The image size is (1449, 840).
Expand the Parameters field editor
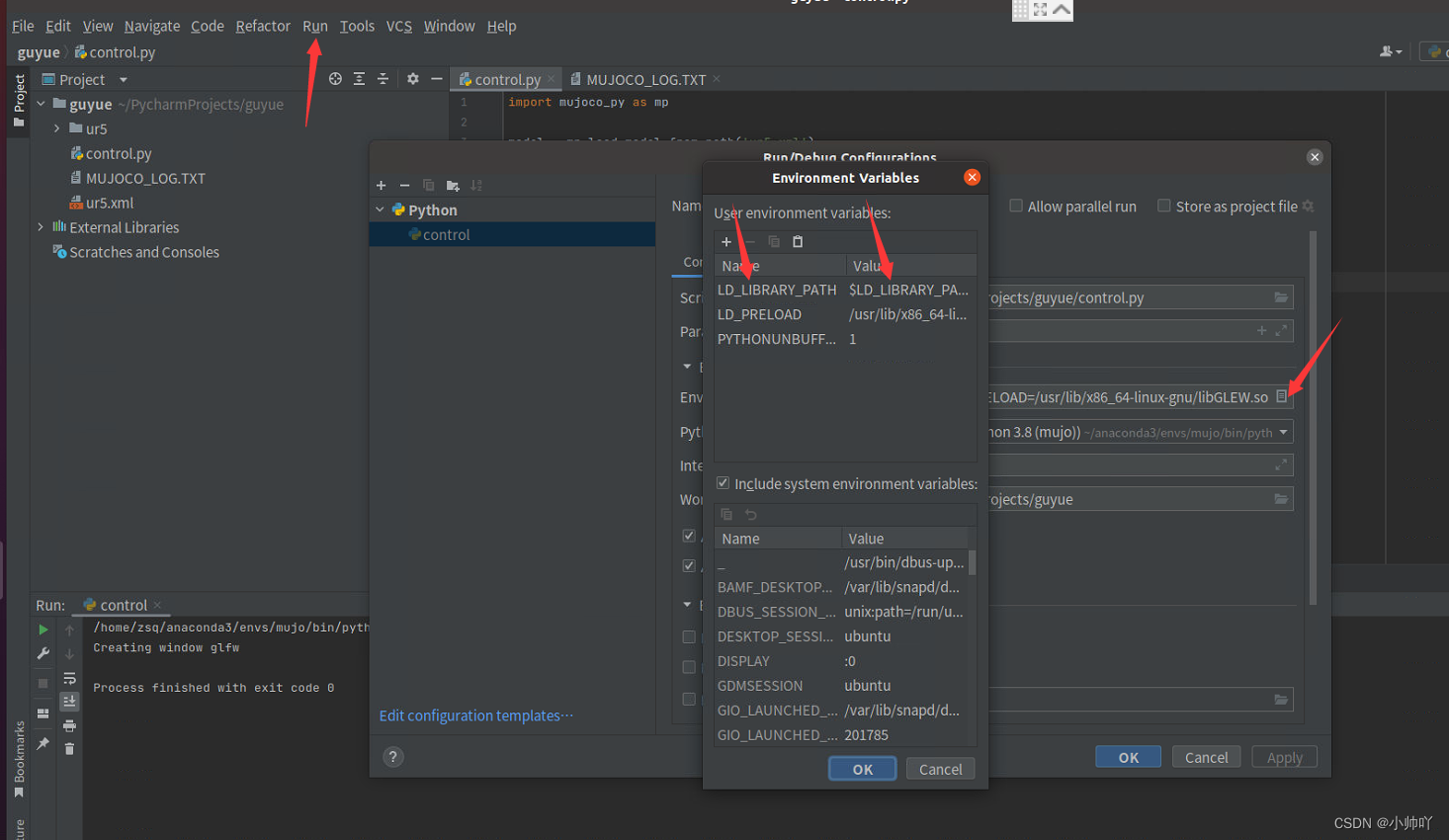pyautogui.click(x=1282, y=331)
